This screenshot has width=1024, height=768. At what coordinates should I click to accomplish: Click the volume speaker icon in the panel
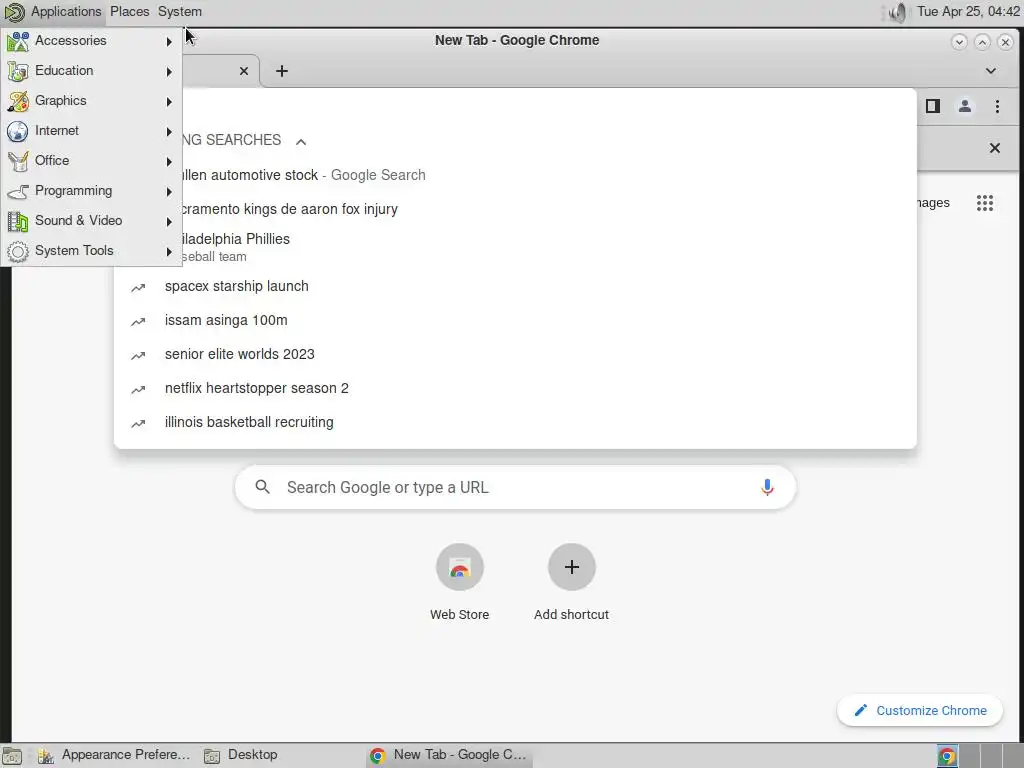click(898, 12)
